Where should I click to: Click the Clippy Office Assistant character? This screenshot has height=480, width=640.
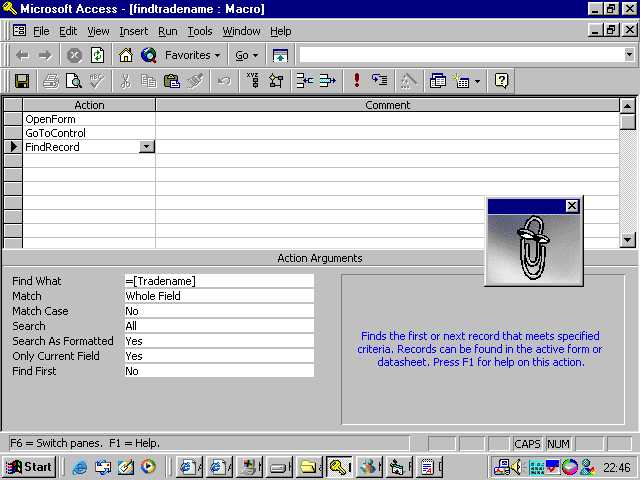coord(533,247)
